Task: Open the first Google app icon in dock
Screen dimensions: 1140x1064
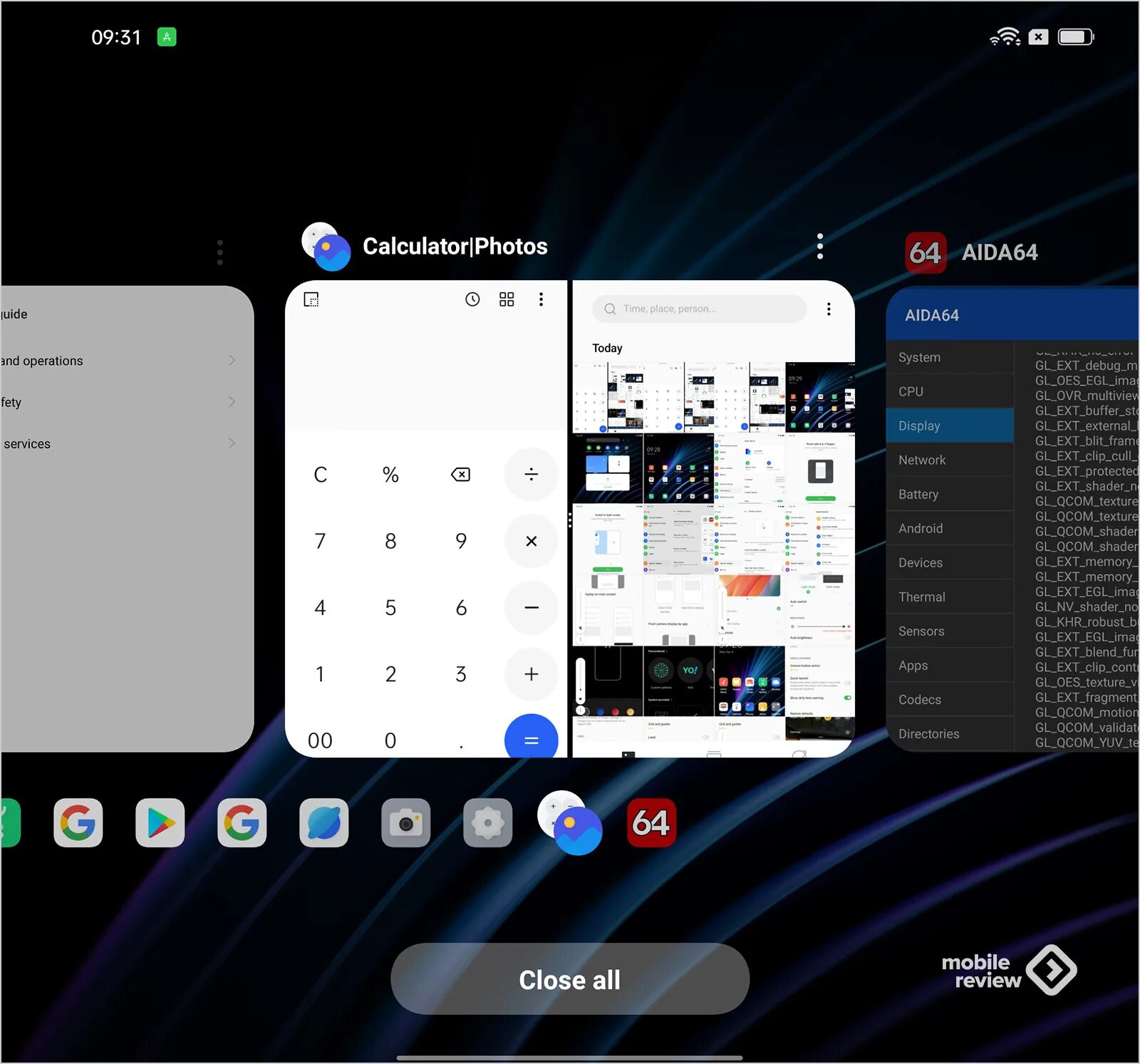Action: (78, 822)
